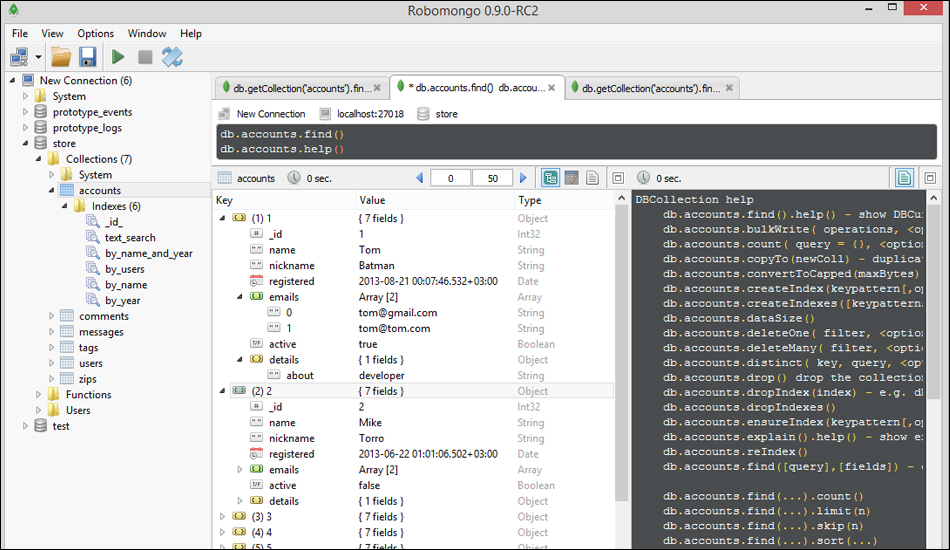The height and width of the screenshot is (550, 950).
Task: Collapse the Collections (7) folder
Action: tap(38, 159)
